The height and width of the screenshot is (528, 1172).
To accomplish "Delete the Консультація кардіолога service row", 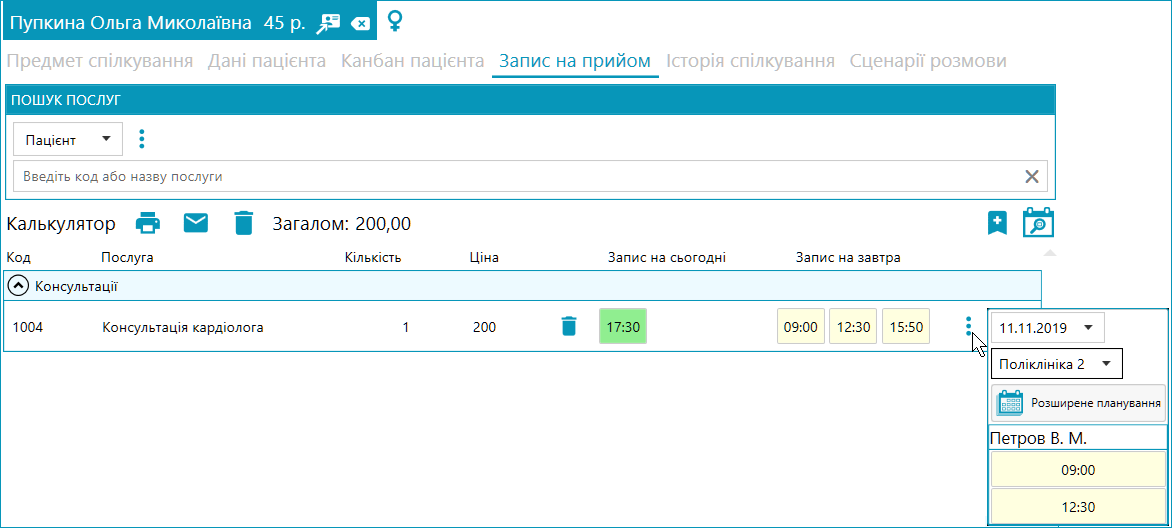I will click(569, 326).
